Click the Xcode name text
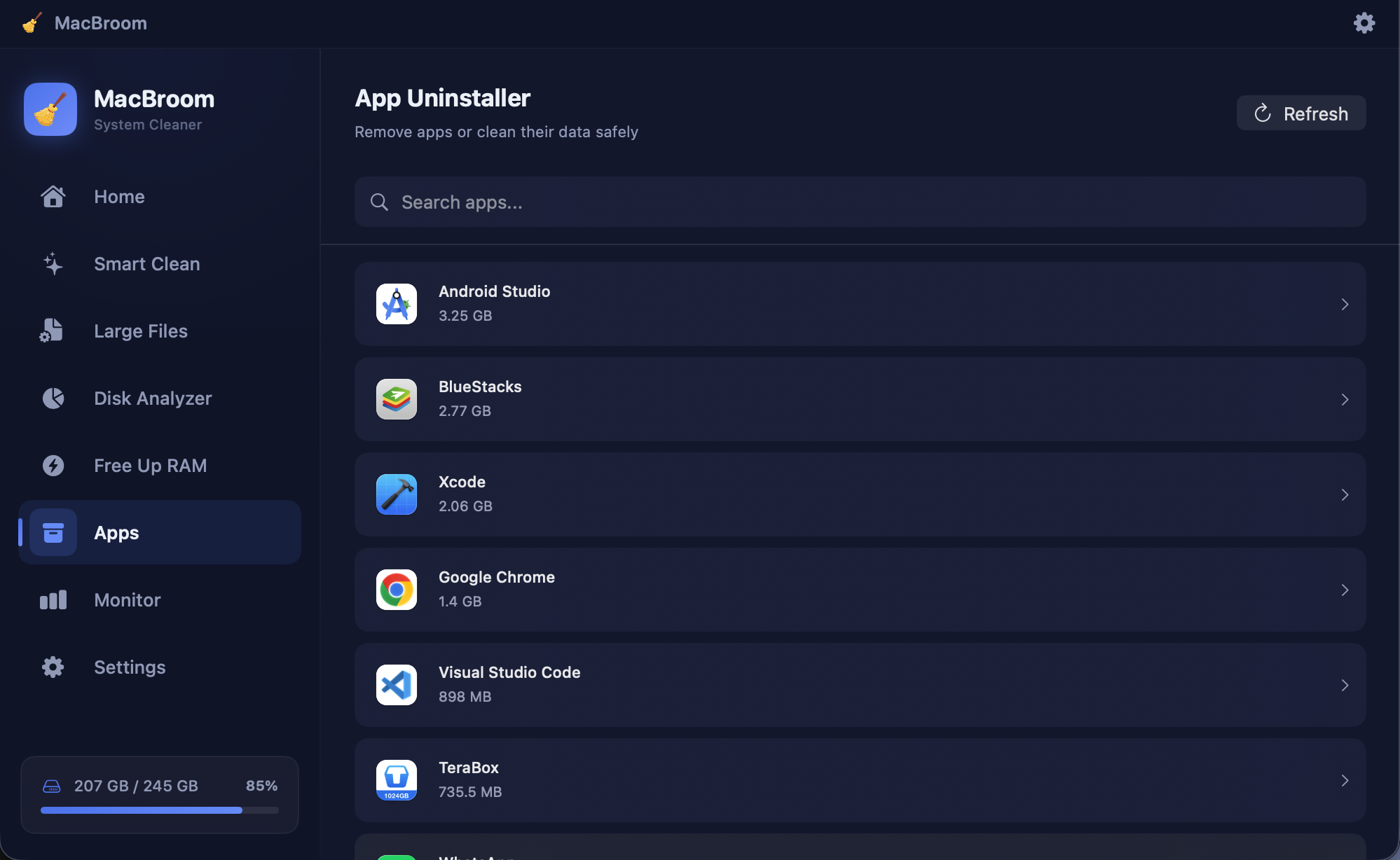 (x=462, y=482)
